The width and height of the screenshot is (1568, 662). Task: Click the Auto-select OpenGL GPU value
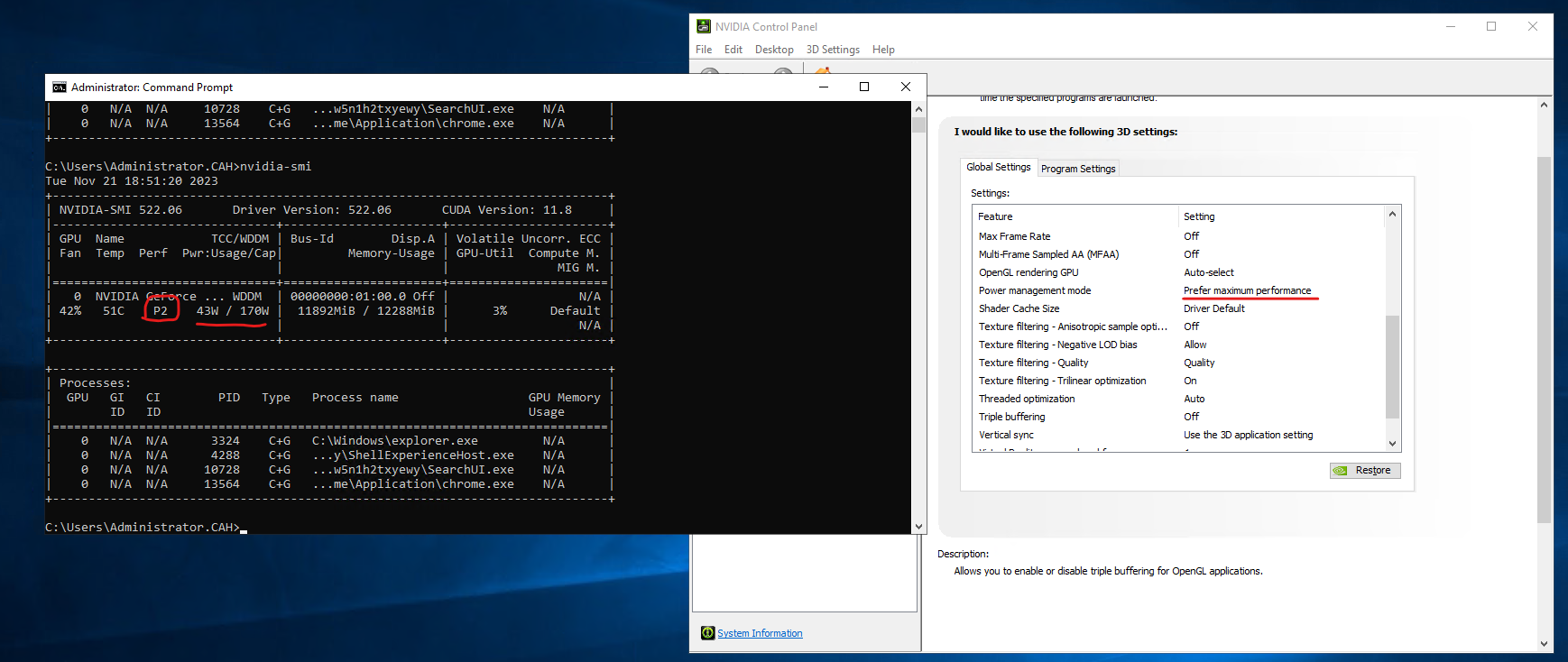[1208, 272]
